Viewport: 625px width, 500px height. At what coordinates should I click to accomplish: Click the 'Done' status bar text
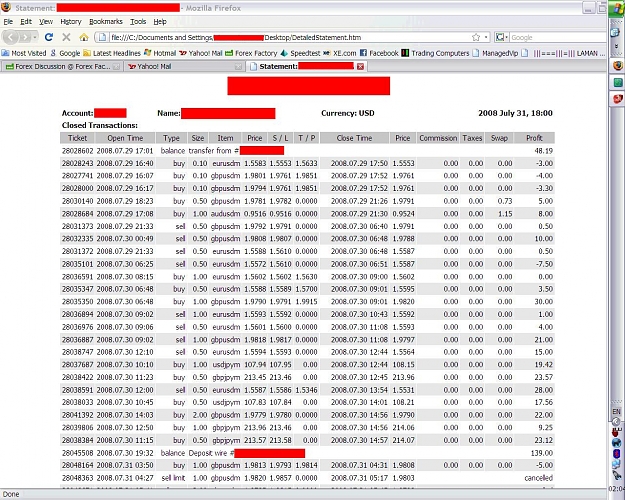[x=11, y=494]
